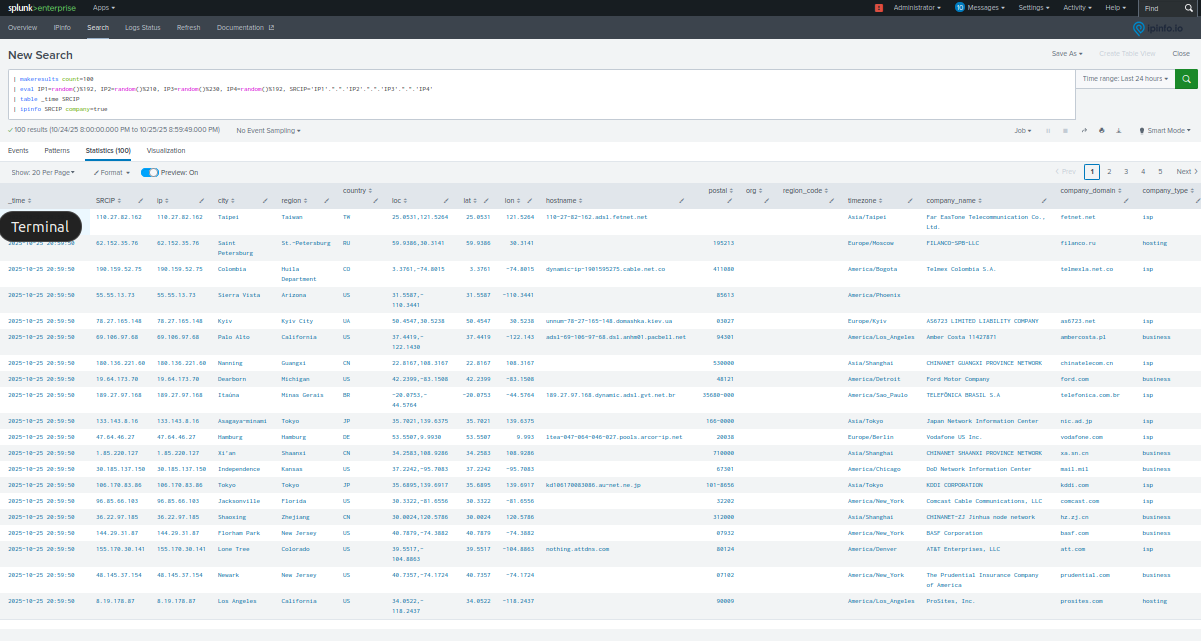Open the share search icon
1201x641 pixels.
pos(1084,130)
